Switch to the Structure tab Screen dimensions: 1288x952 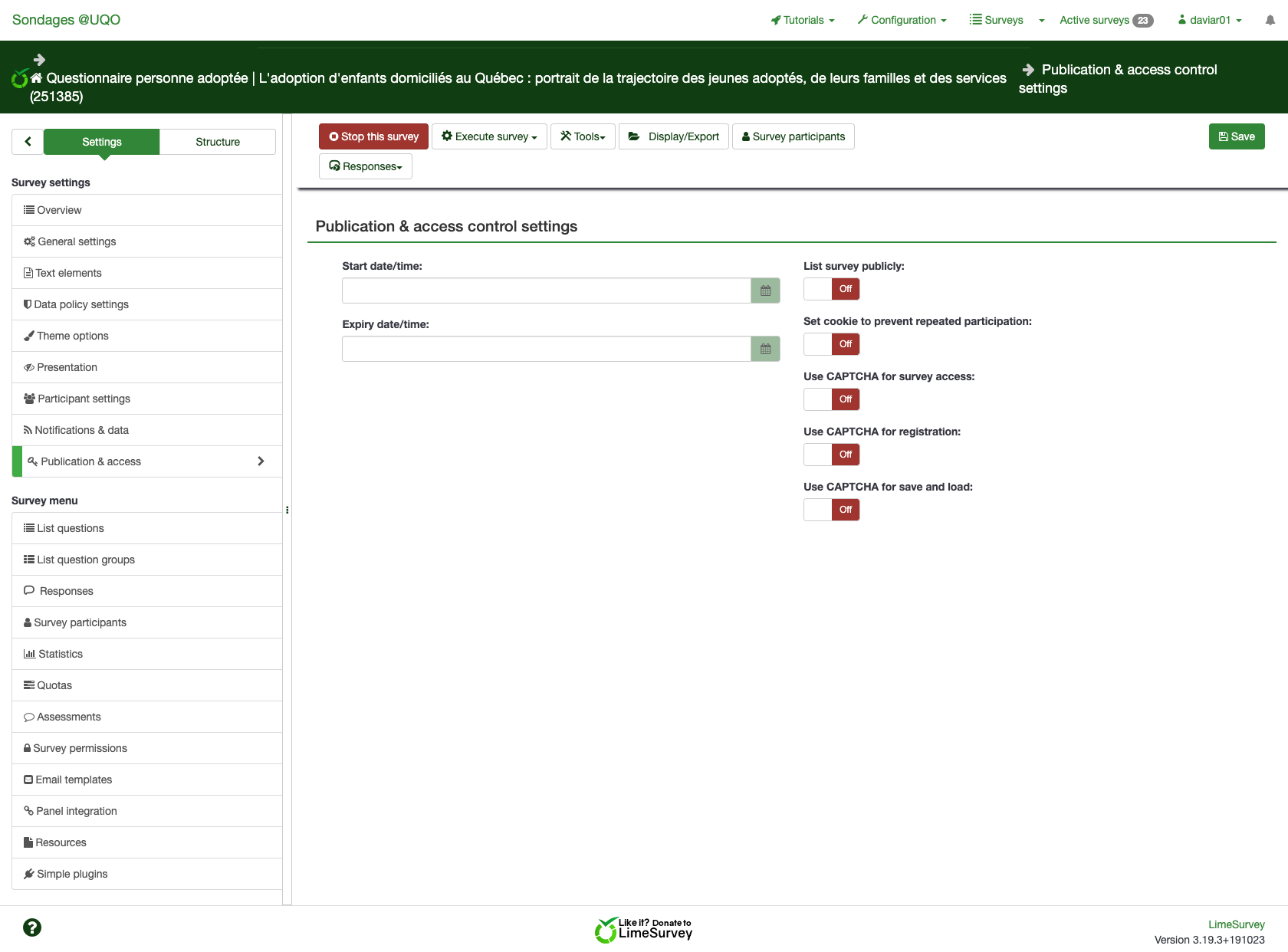click(218, 142)
